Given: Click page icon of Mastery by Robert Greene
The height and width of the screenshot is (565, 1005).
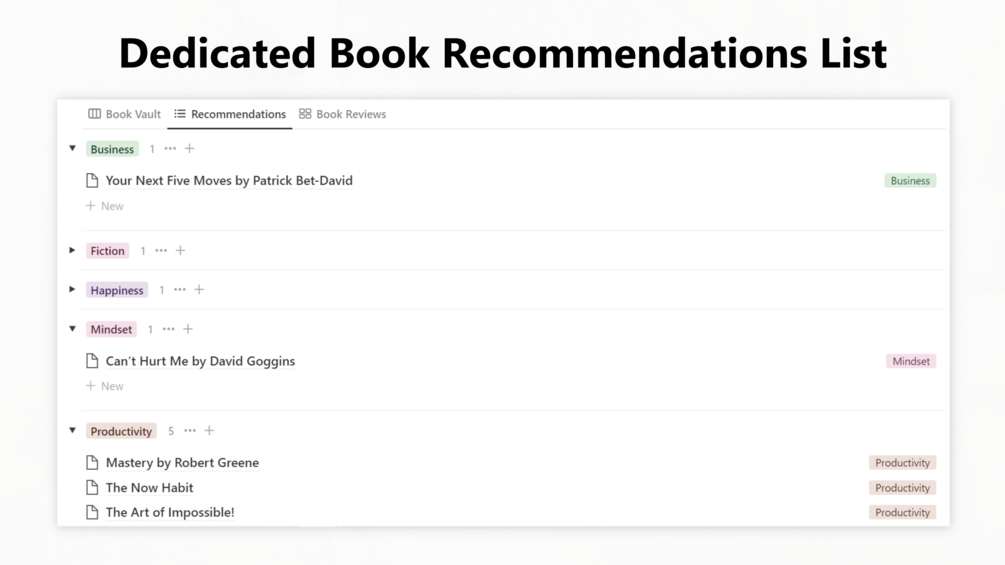Looking at the screenshot, I should (x=92, y=463).
